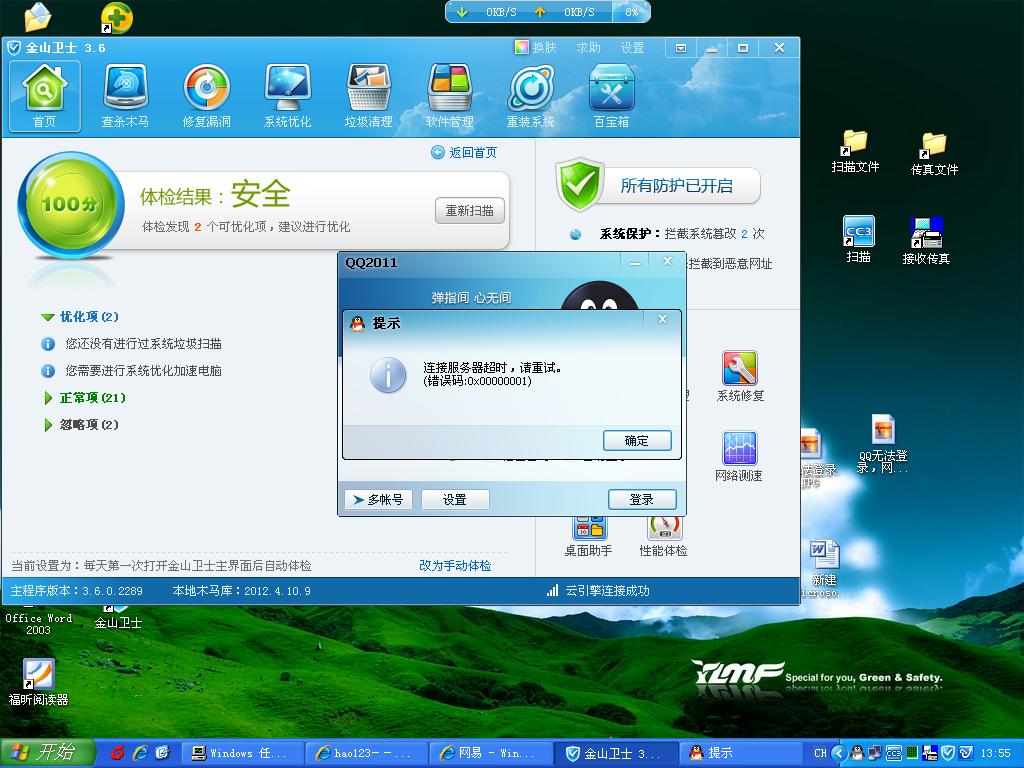Open 垃圾清理 junk cleanup
This screenshot has width=1024, height=768.
pos(368,96)
